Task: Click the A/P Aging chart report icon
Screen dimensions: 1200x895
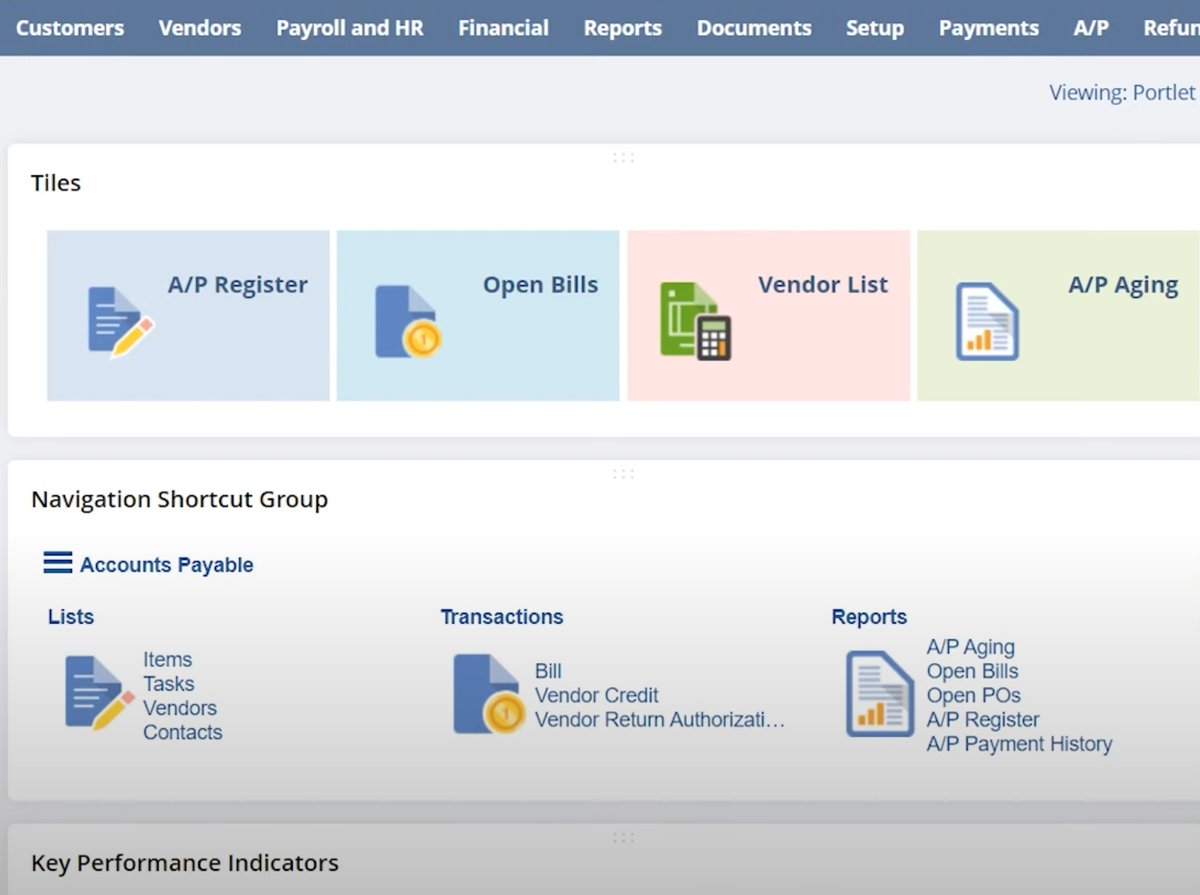Action: (987, 322)
